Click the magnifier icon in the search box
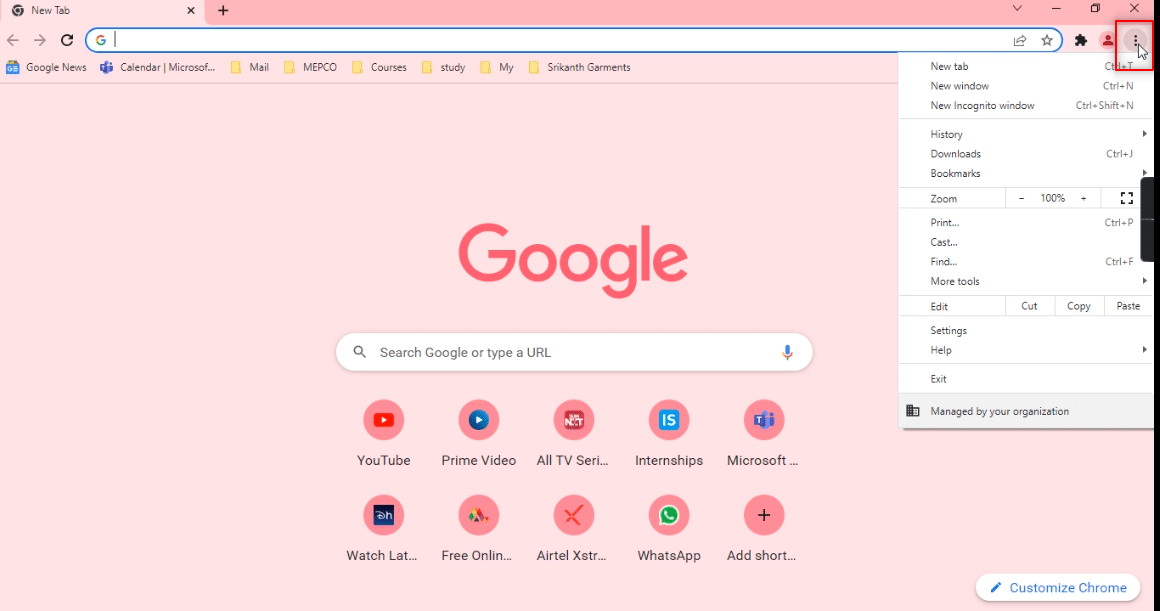 click(x=360, y=352)
